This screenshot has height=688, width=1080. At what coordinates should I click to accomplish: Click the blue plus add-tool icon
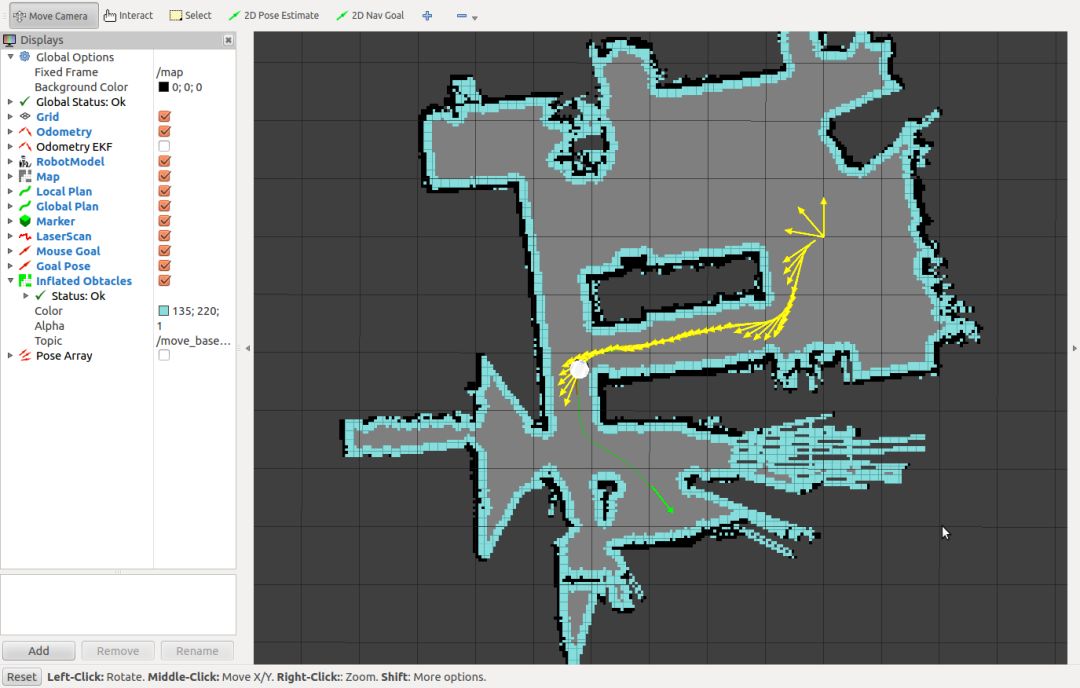click(427, 16)
